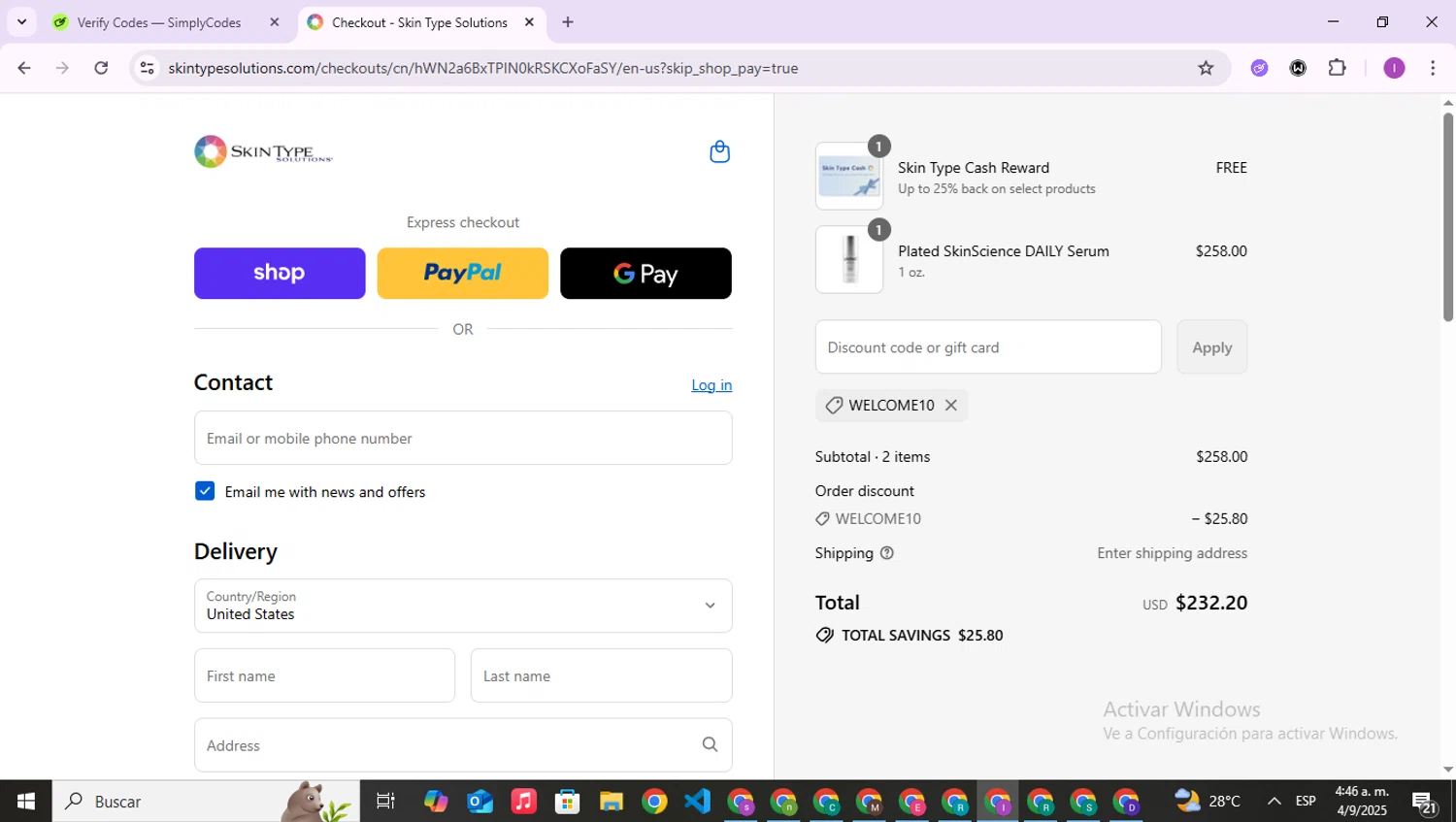Reload the checkout page
This screenshot has width=1456, height=822.
pos(101,68)
